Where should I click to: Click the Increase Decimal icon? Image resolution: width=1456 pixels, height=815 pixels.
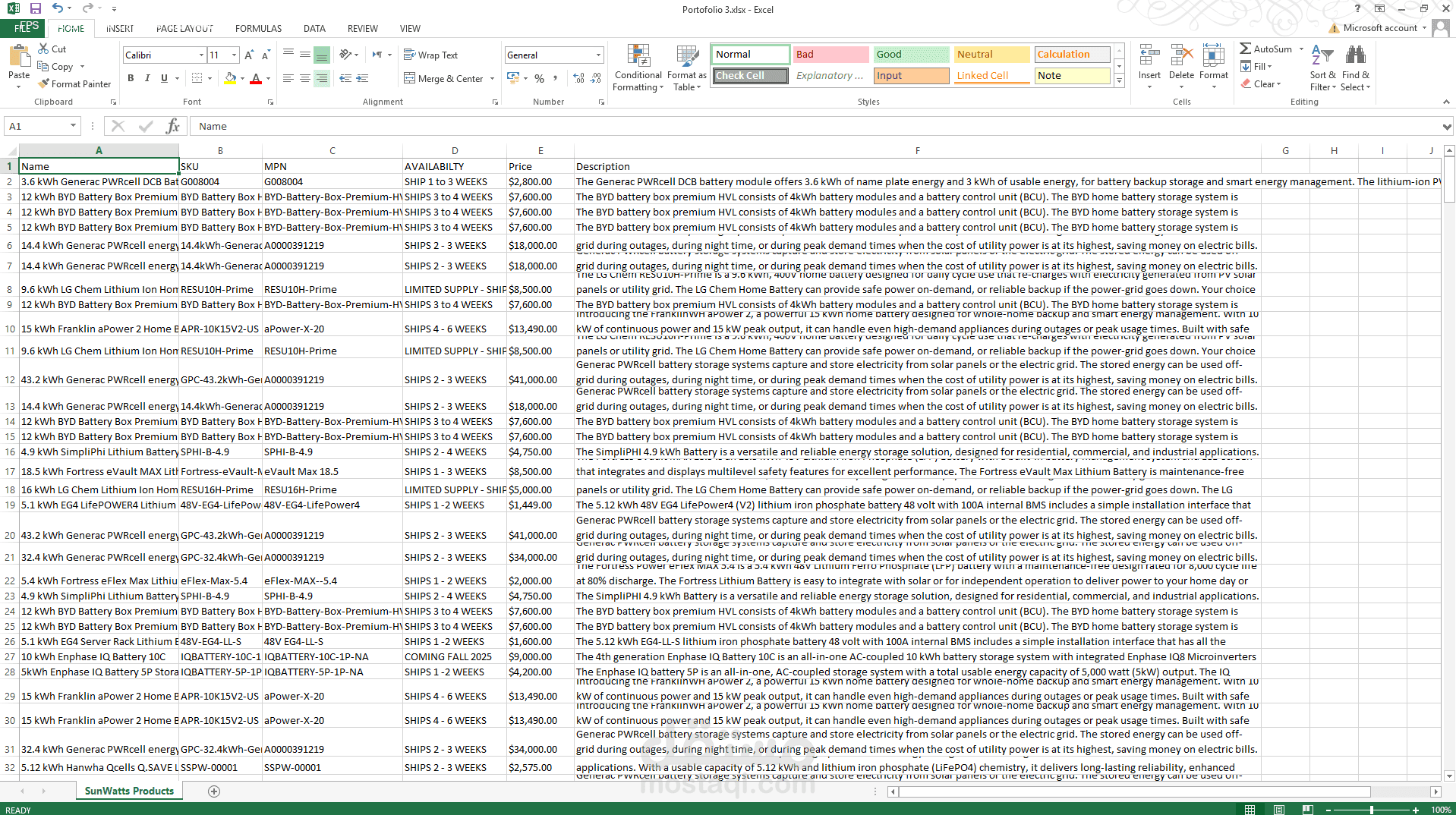(577, 78)
